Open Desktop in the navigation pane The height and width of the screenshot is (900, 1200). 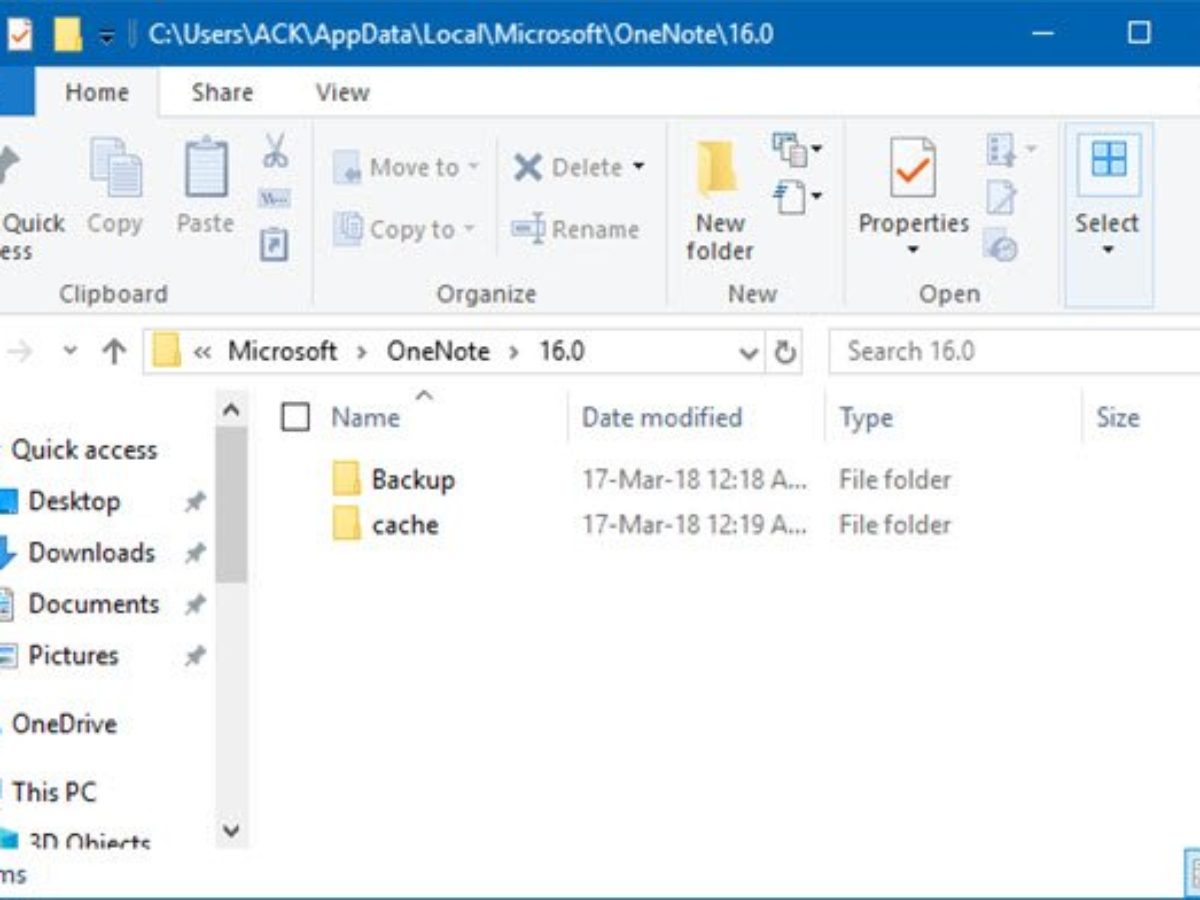click(74, 501)
